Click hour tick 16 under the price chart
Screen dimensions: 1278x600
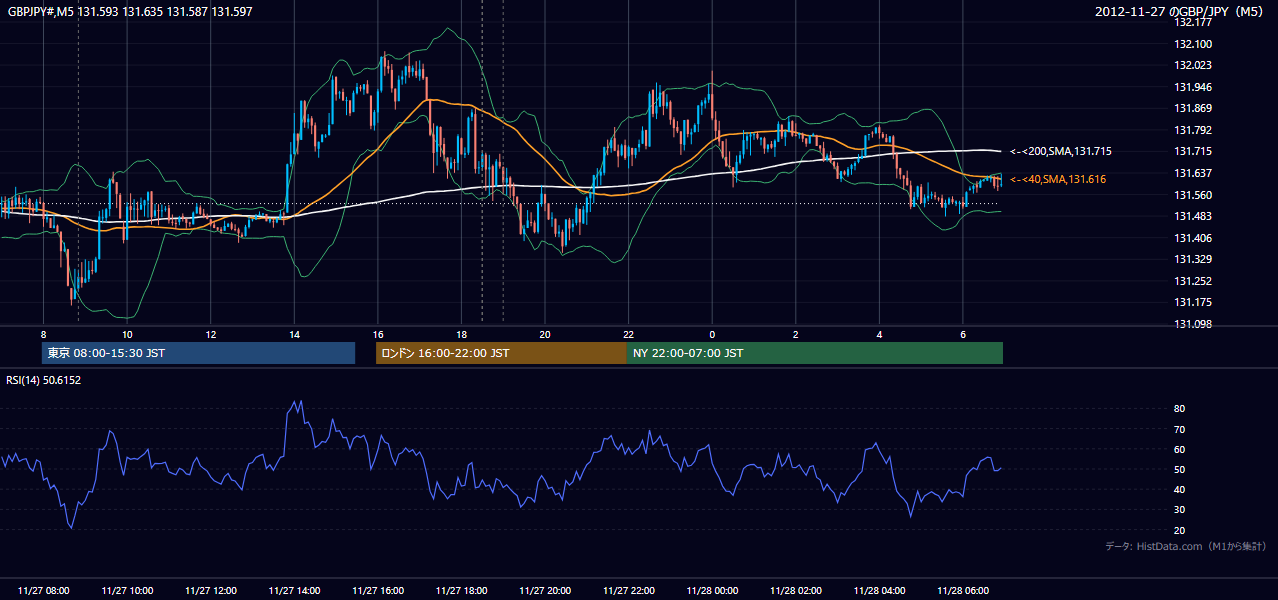click(x=378, y=334)
